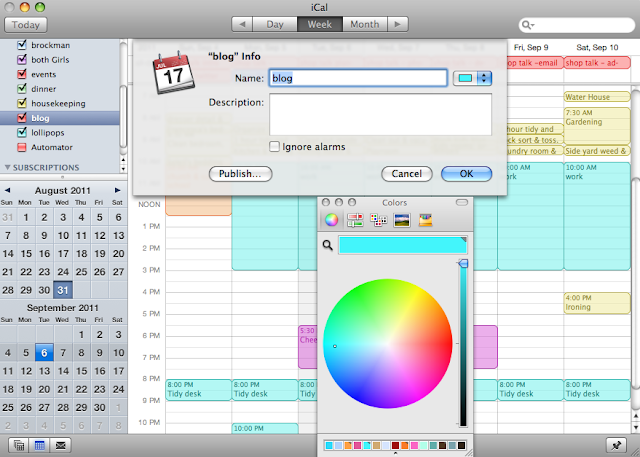Open Saturday's Tidy desk event
Image resolution: width=640 pixels, height=457 pixels.
click(597, 390)
